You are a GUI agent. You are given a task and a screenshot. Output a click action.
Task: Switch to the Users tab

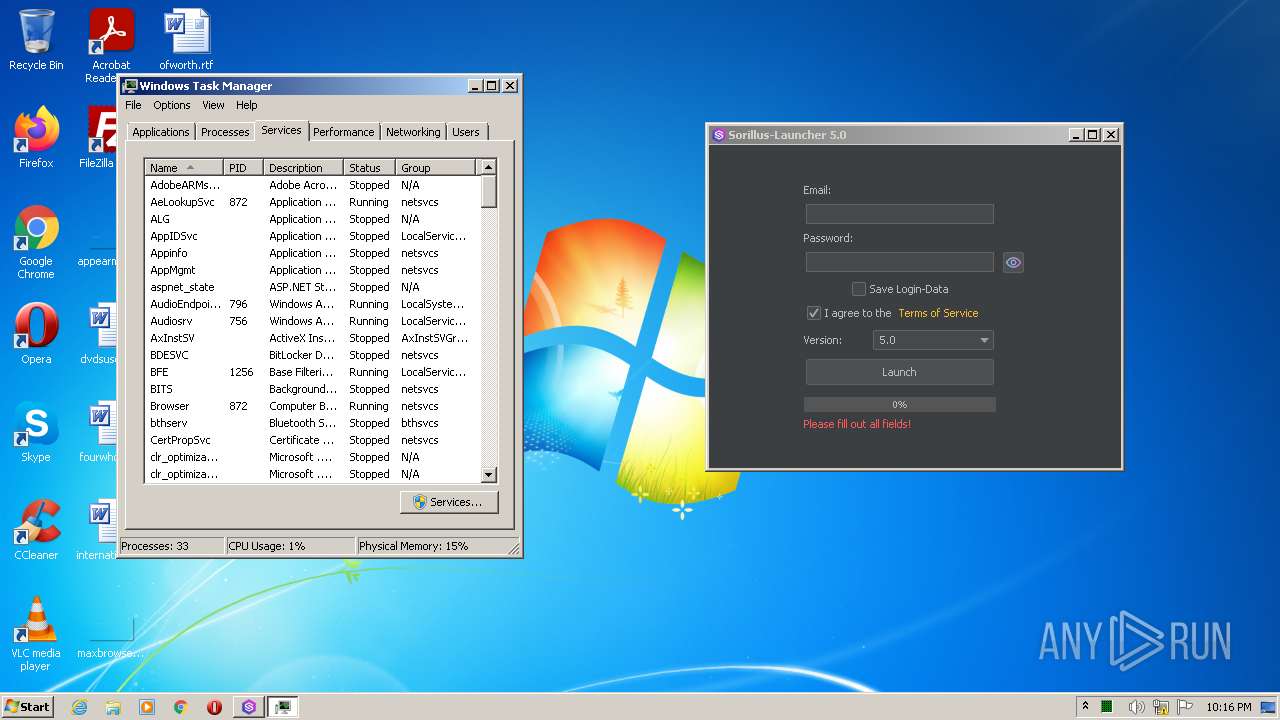tap(466, 132)
